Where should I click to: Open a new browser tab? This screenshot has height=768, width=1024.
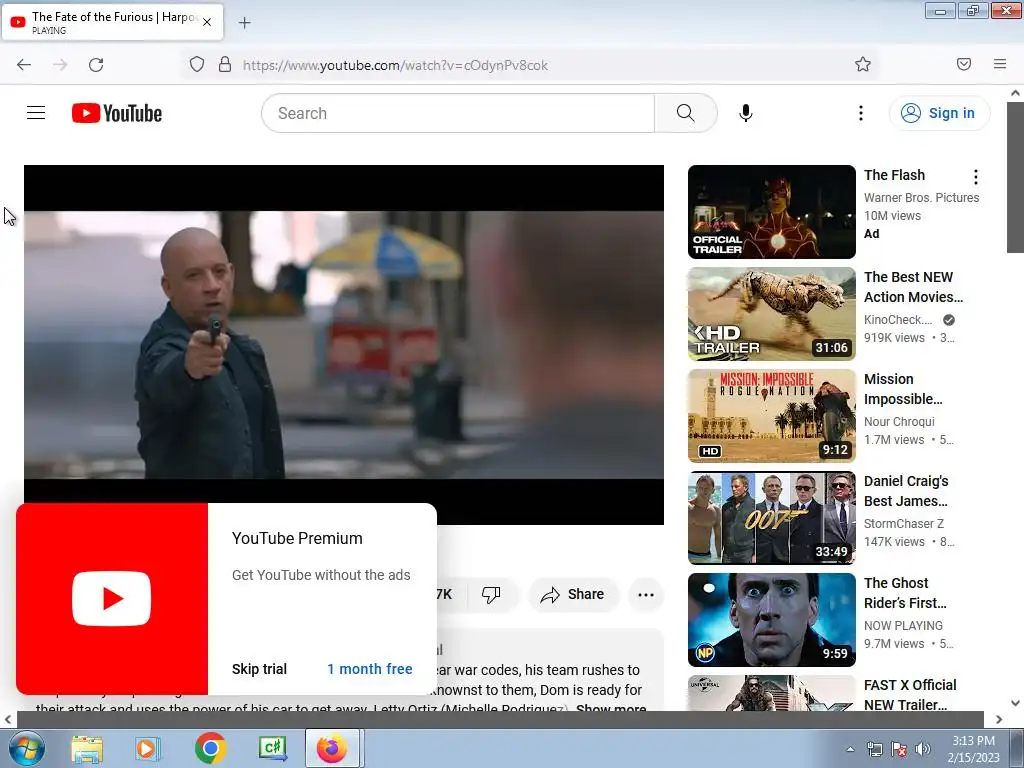[x=244, y=23]
